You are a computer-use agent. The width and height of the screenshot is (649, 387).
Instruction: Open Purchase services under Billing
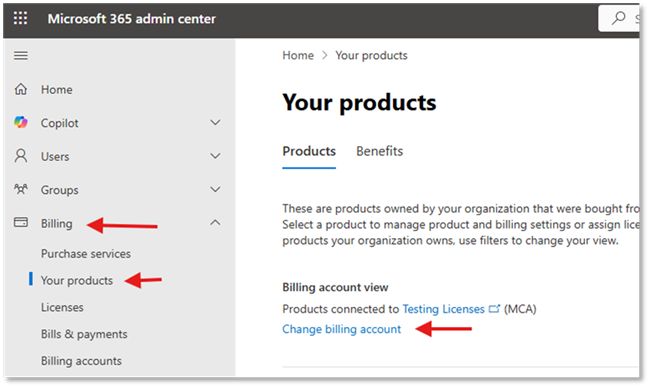(86, 254)
